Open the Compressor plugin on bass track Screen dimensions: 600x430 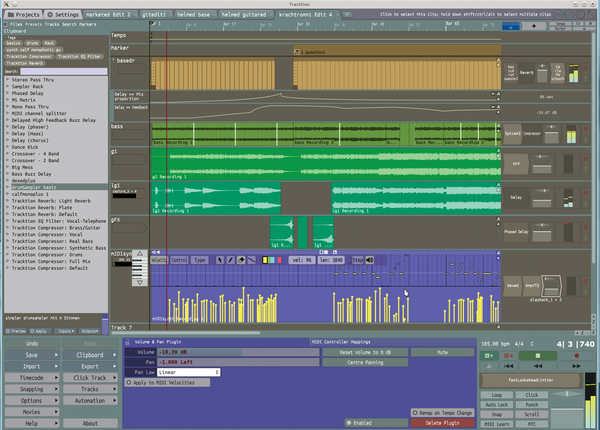click(x=532, y=134)
